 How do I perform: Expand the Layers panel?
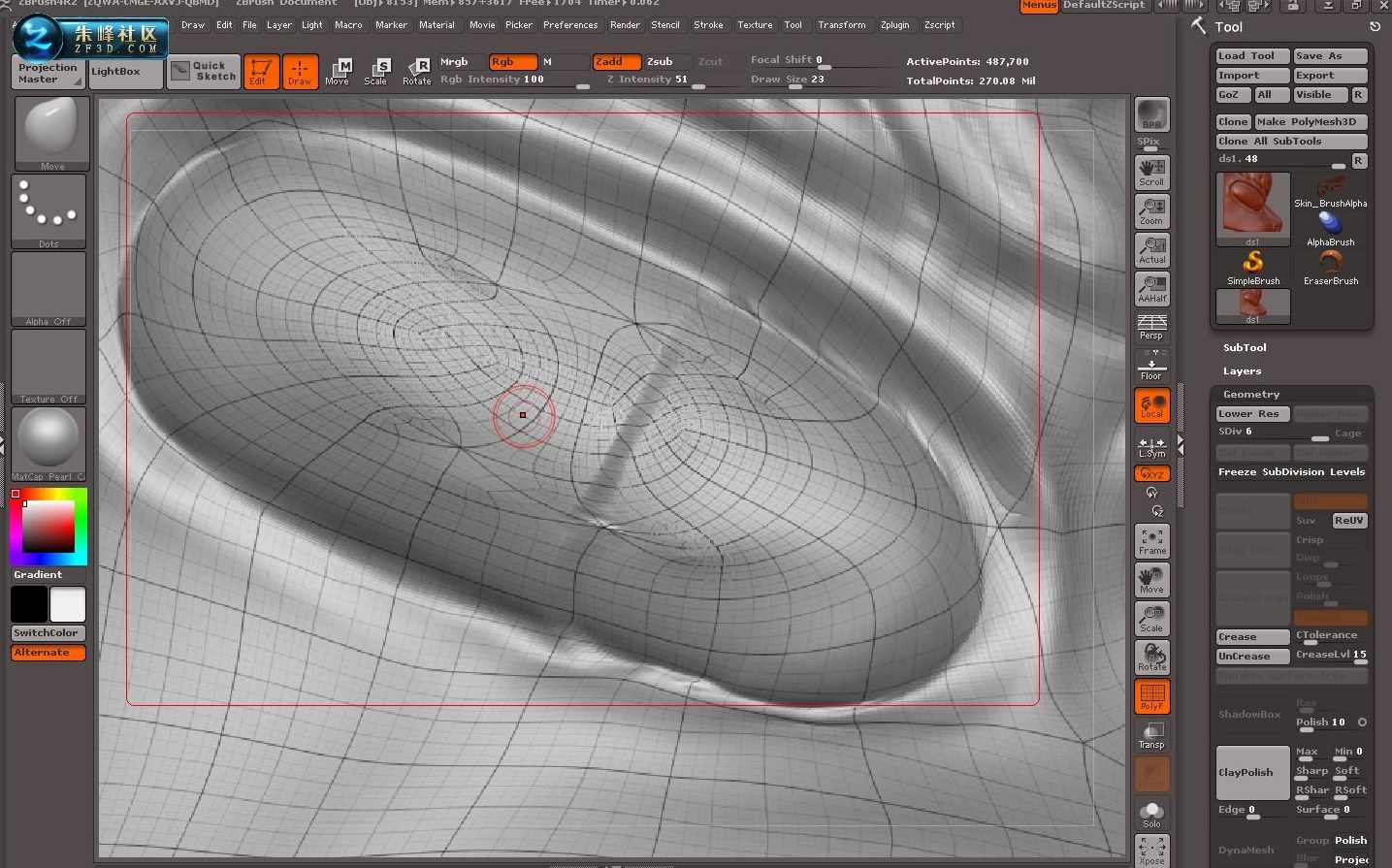[x=1242, y=370]
